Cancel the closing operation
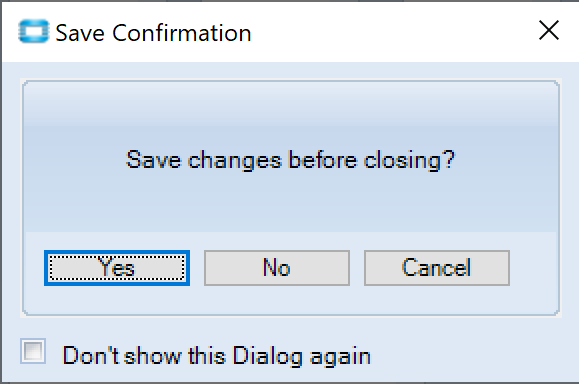This screenshot has height=384, width=579. [x=437, y=268]
